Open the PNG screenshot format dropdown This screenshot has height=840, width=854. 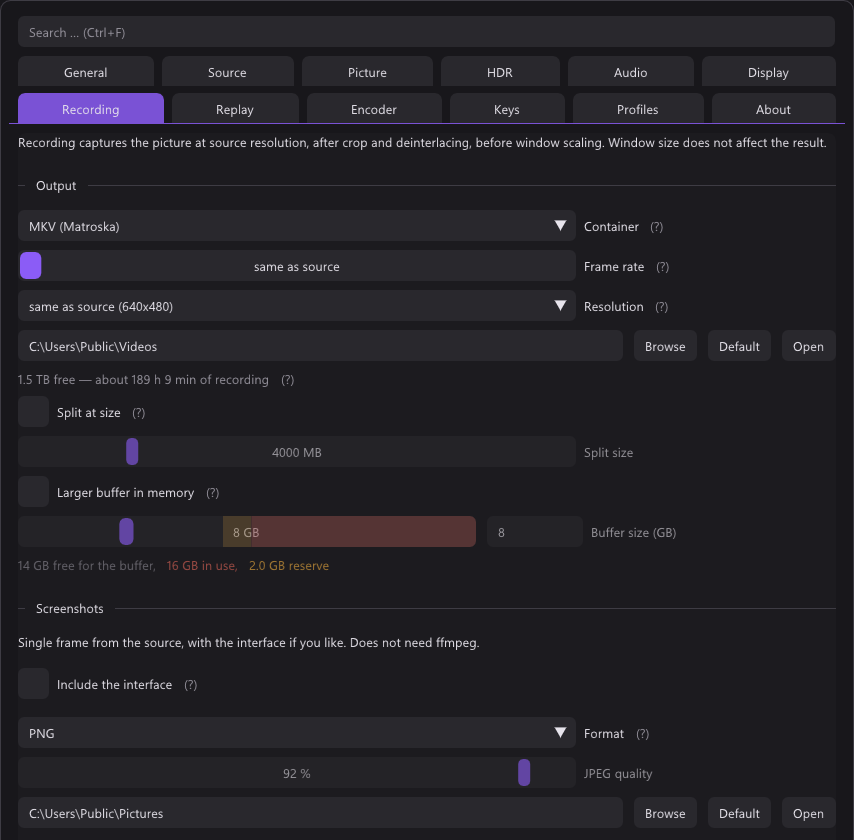[297, 733]
